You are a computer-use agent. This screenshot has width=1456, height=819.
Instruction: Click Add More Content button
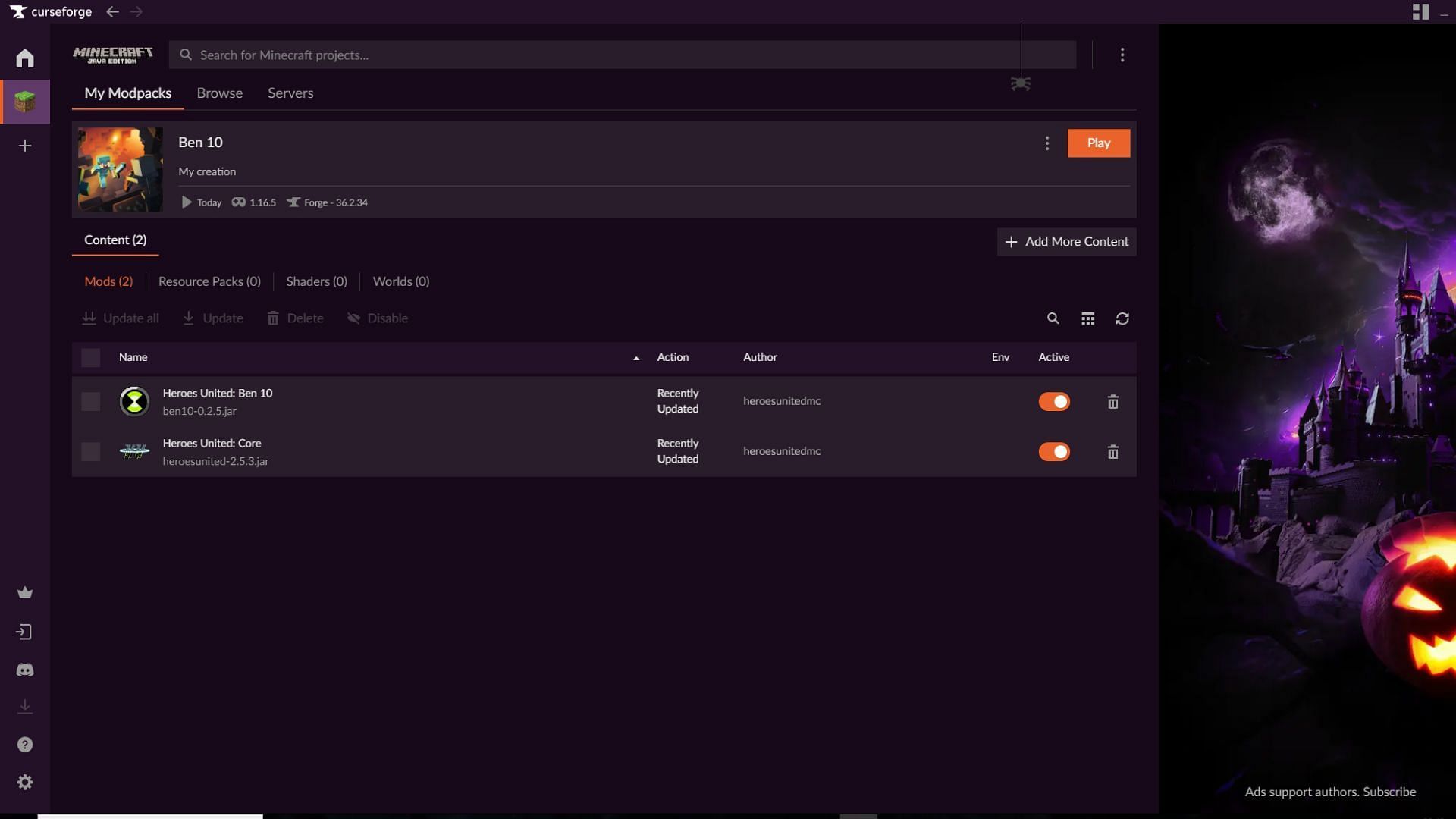coord(1066,242)
